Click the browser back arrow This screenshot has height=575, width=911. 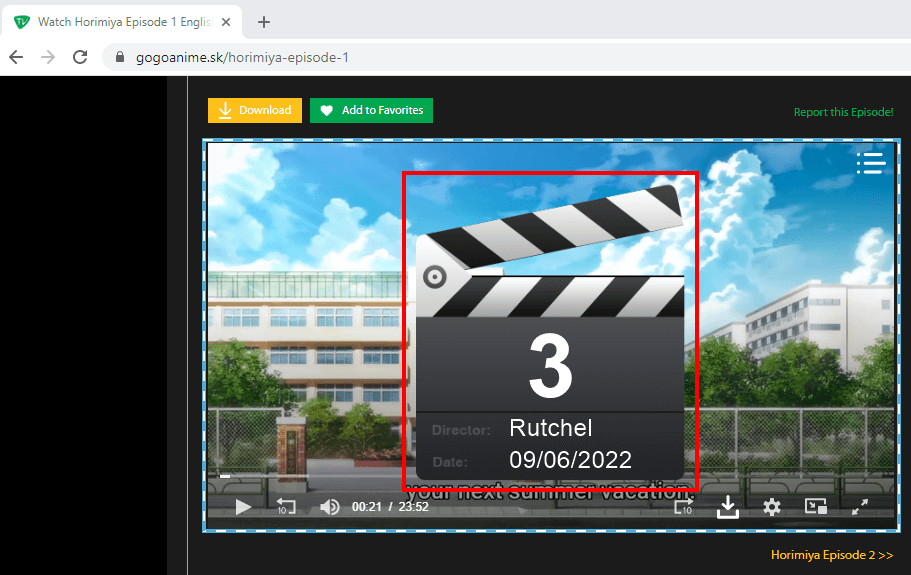point(16,57)
